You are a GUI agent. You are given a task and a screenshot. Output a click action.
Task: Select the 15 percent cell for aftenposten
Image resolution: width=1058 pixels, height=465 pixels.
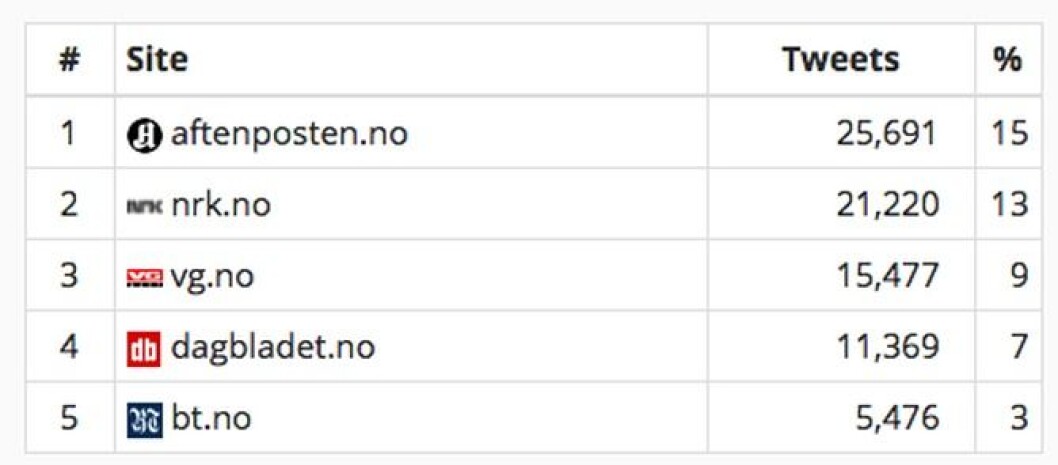1009,134
